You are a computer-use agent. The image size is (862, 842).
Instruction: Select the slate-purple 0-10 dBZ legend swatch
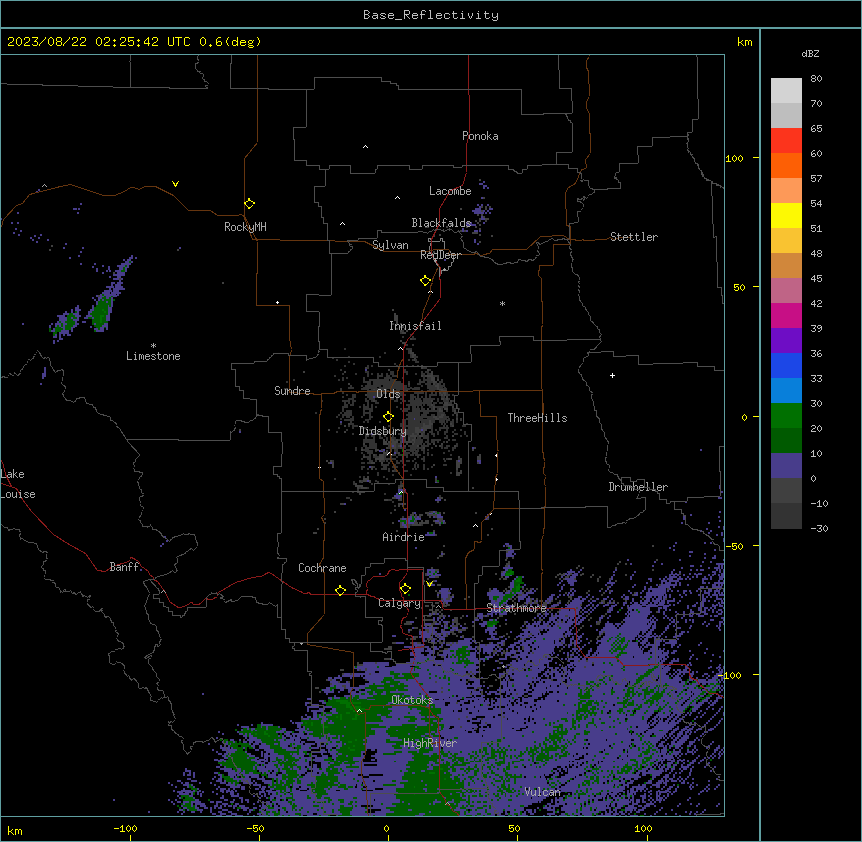pos(786,466)
